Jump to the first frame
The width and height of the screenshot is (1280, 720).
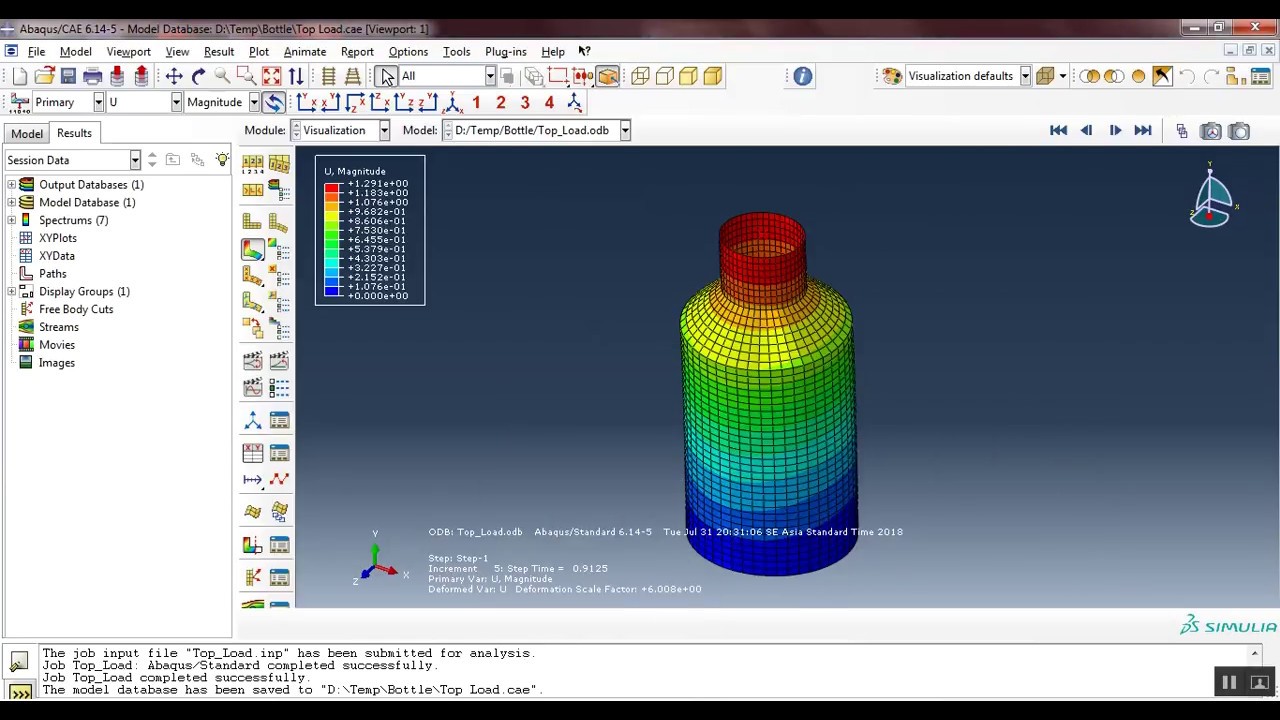[x=1058, y=131]
